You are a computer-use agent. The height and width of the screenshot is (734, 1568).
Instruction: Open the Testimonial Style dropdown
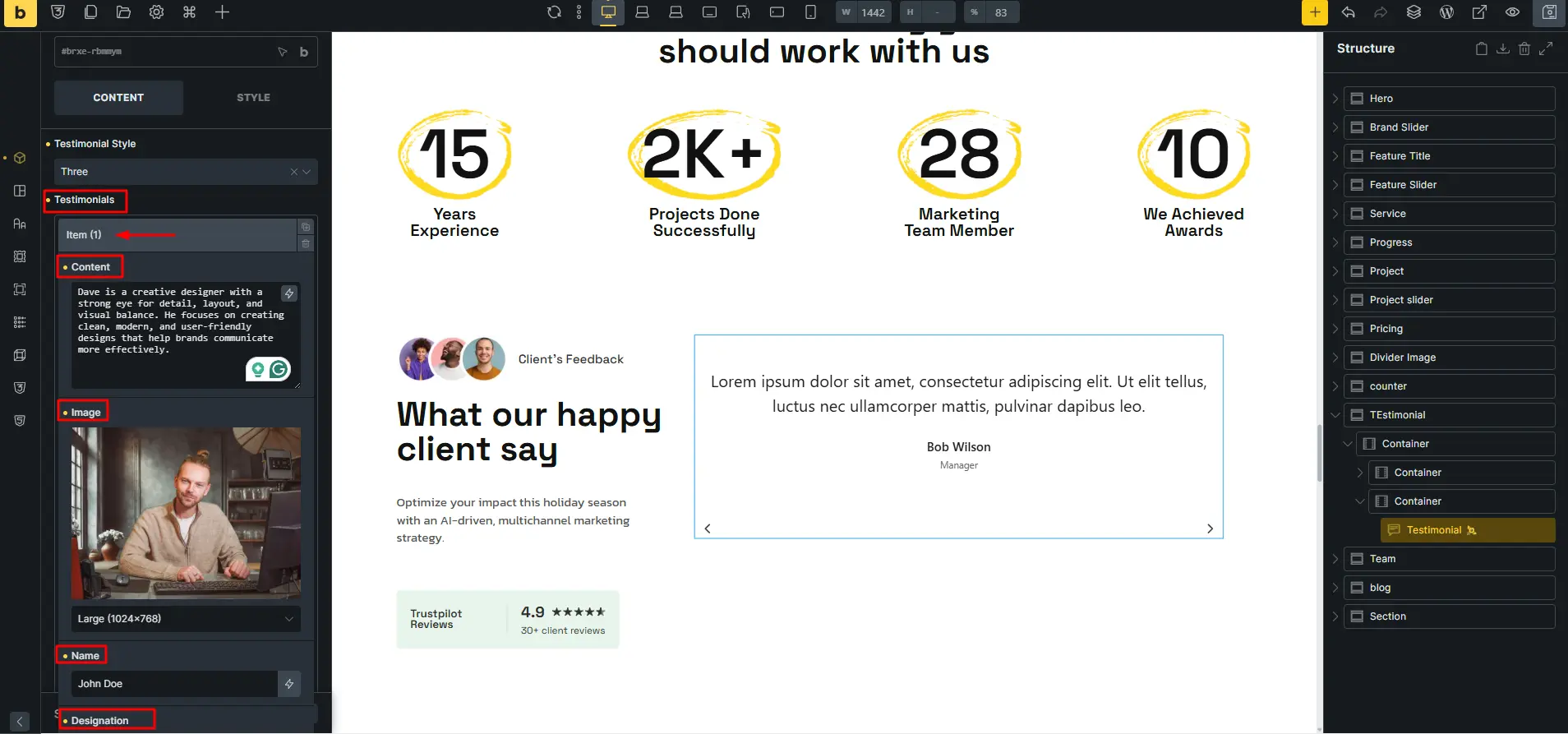pyautogui.click(x=186, y=172)
